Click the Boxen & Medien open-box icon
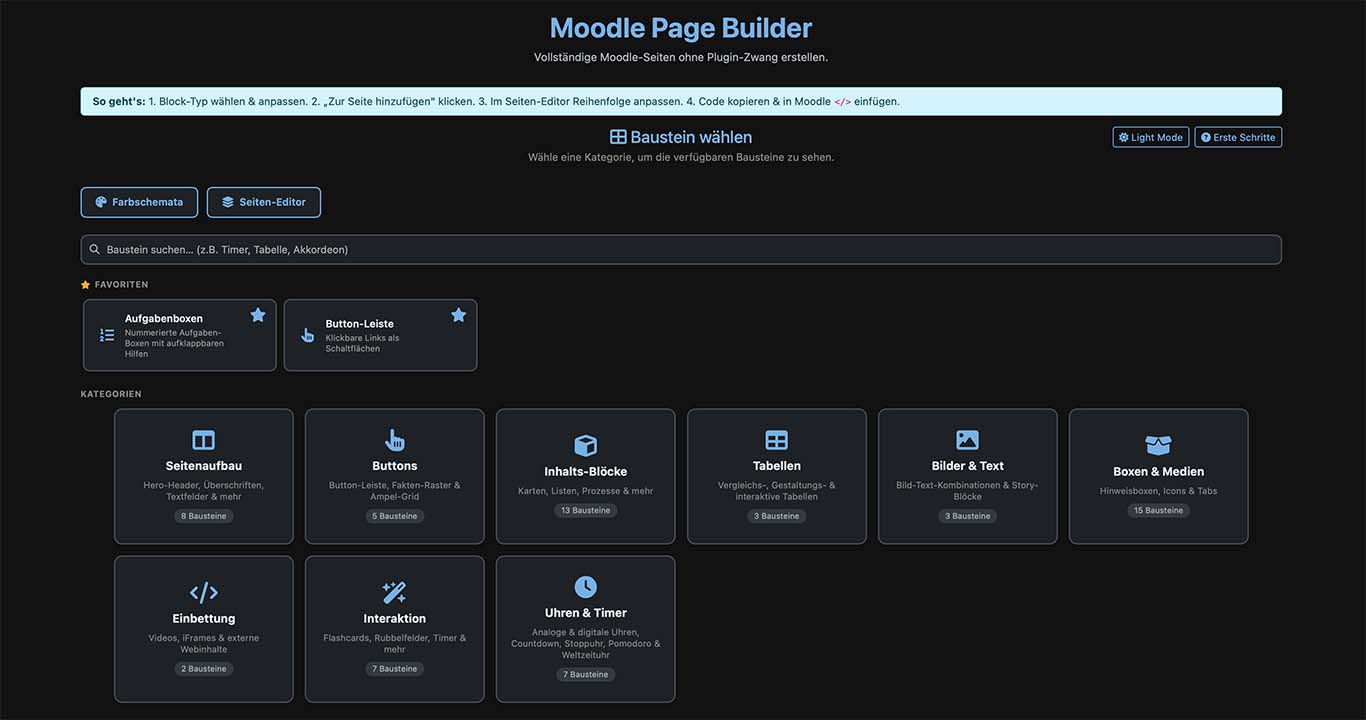The image size is (1366, 720). 1158,446
